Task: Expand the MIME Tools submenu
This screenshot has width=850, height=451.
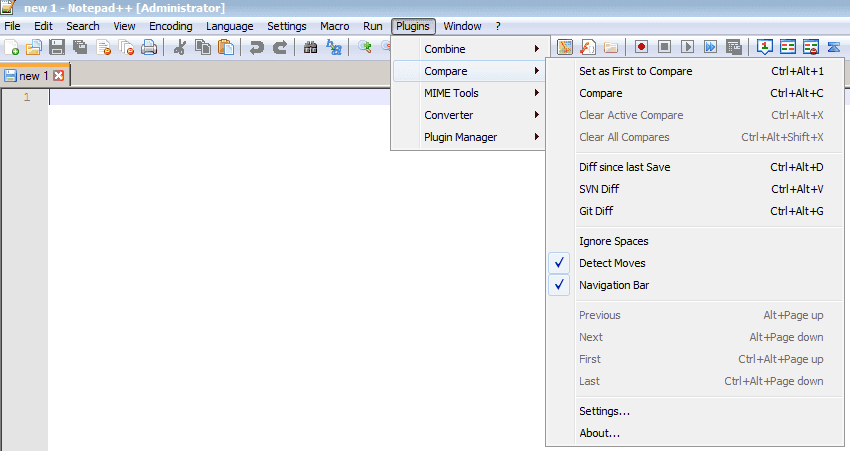Action: point(468,93)
